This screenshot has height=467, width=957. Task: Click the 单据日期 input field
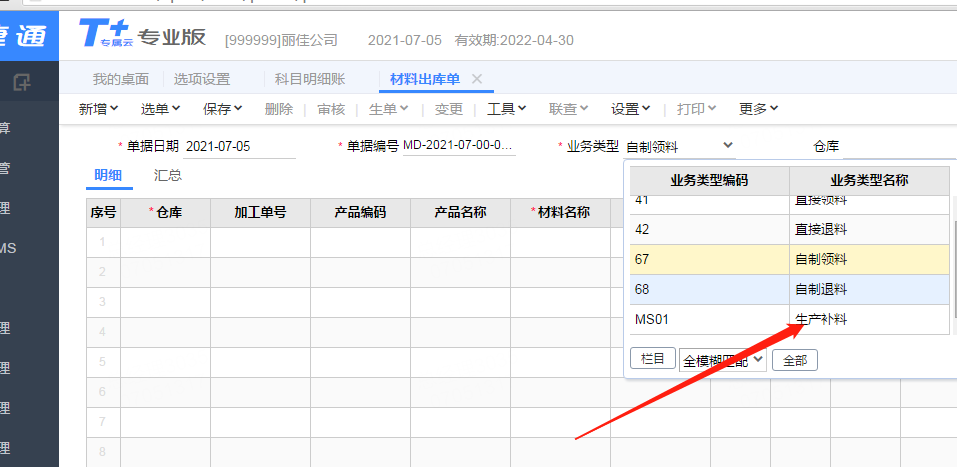[239, 147]
